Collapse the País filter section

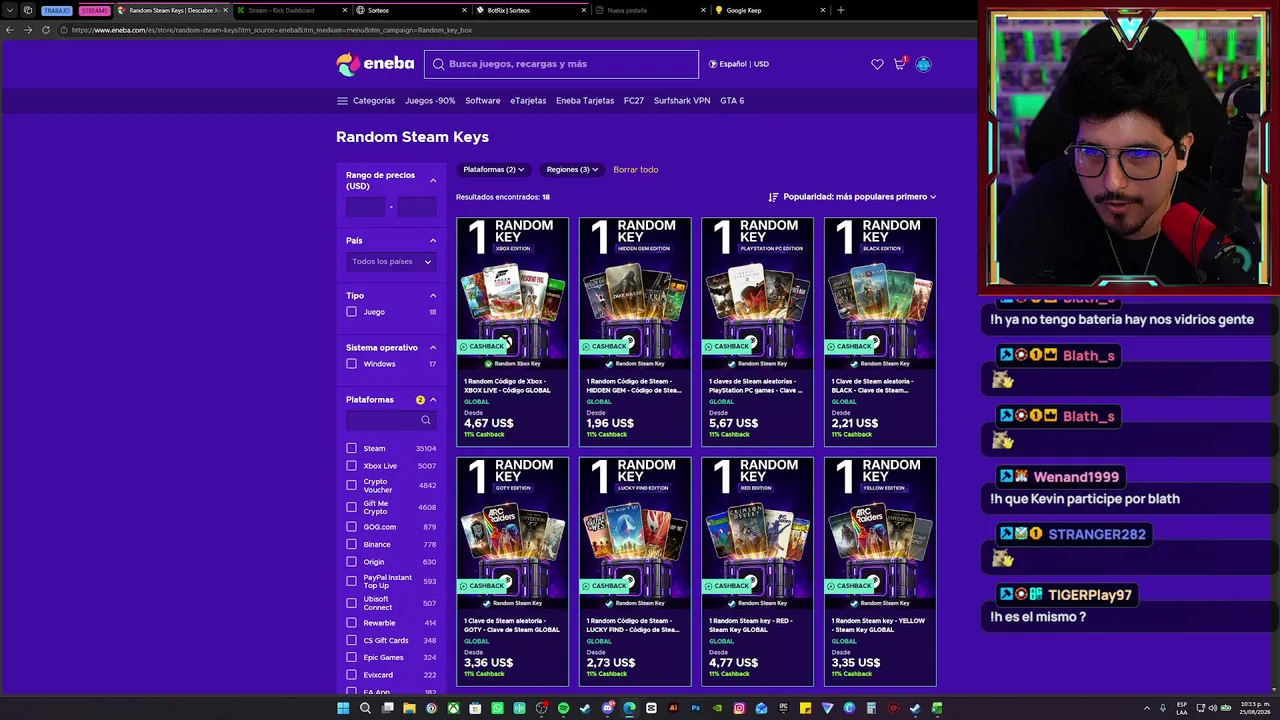(x=433, y=241)
